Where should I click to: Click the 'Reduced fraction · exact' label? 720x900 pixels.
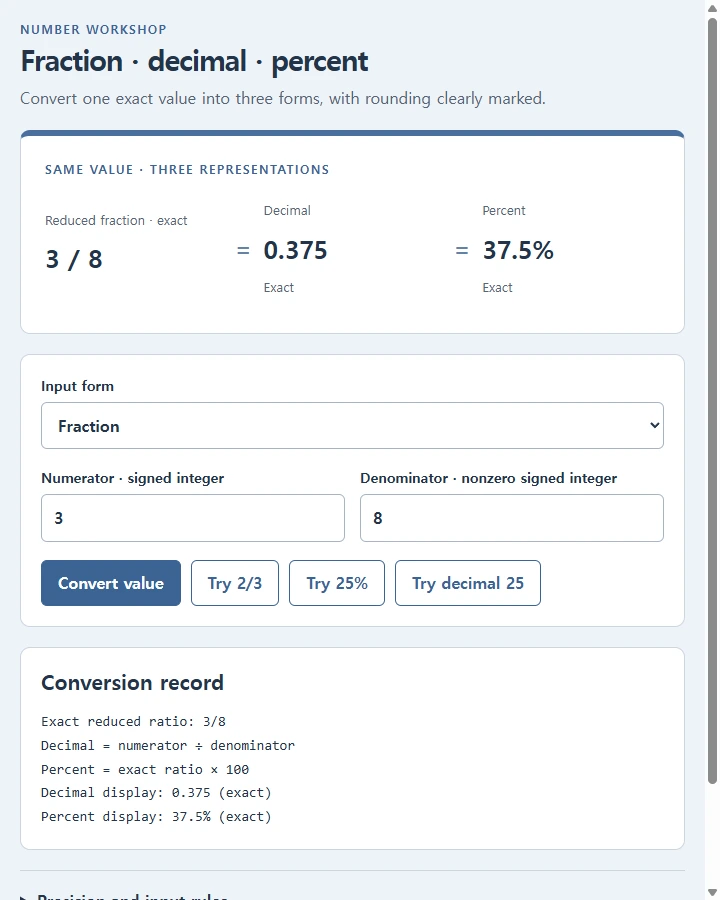coord(116,220)
